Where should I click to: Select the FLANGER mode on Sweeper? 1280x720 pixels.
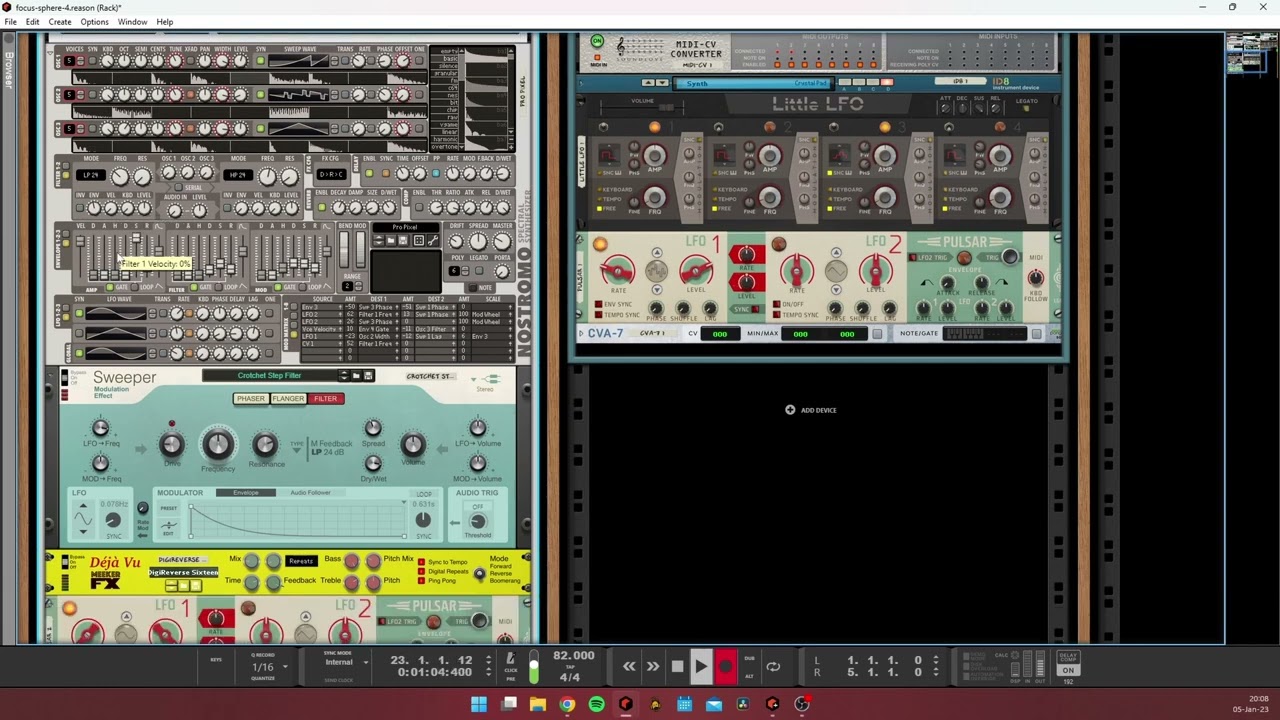coord(288,399)
